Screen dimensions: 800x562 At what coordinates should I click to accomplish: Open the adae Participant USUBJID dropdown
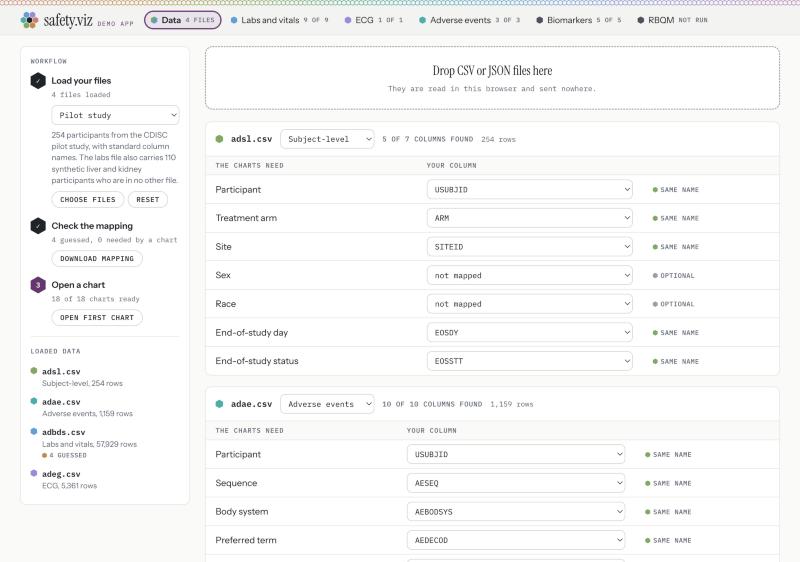[x=516, y=454]
